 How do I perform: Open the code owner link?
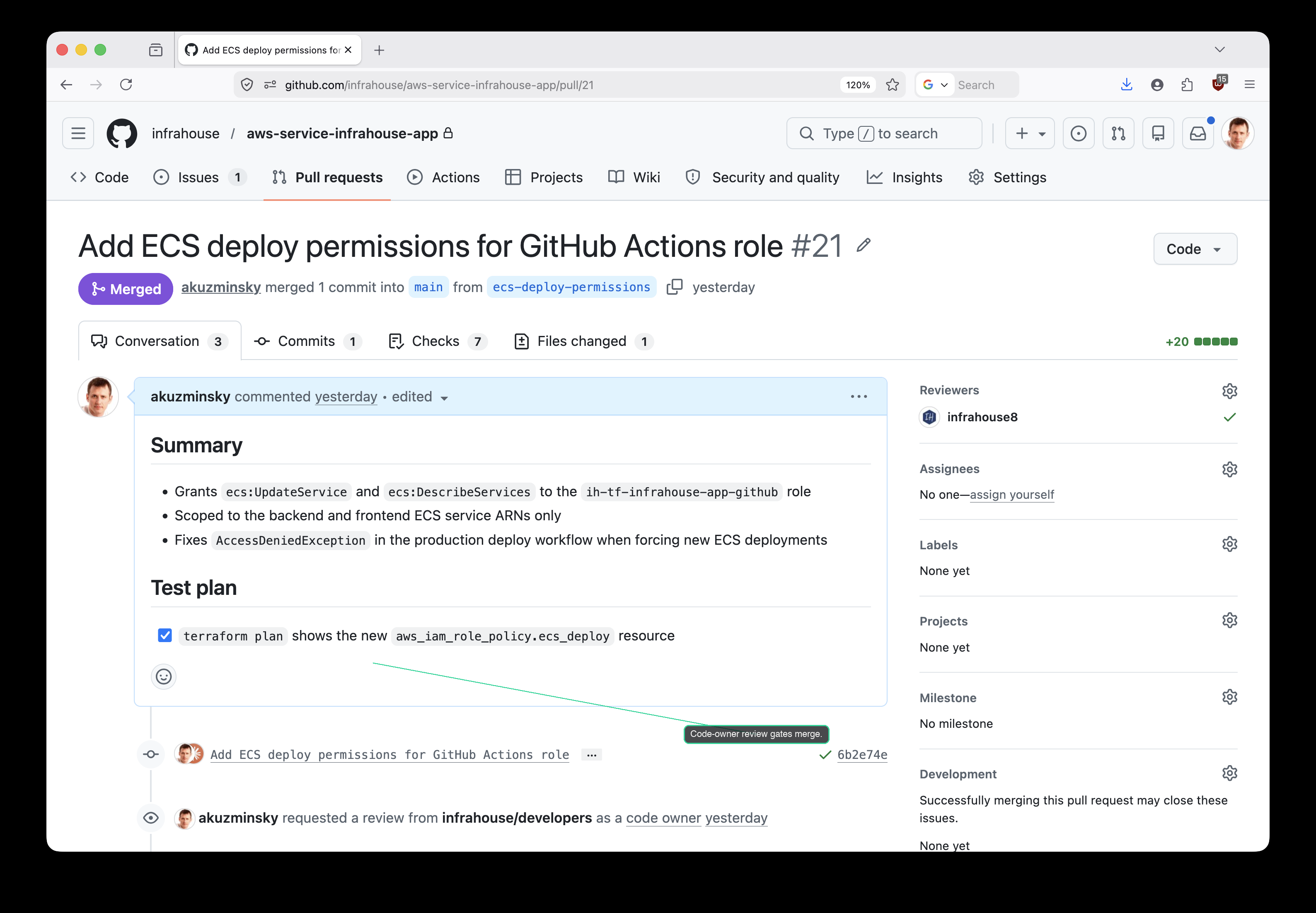click(x=663, y=818)
